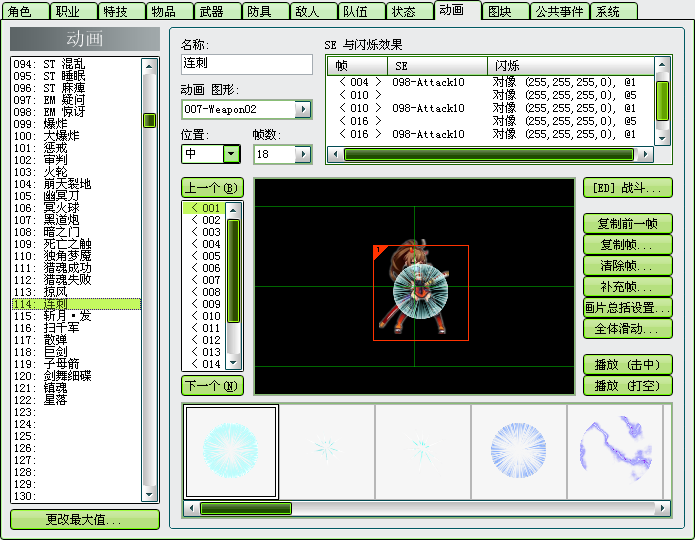Click the SE table scroll-up arrow
695x540 pixels.
(662, 64)
